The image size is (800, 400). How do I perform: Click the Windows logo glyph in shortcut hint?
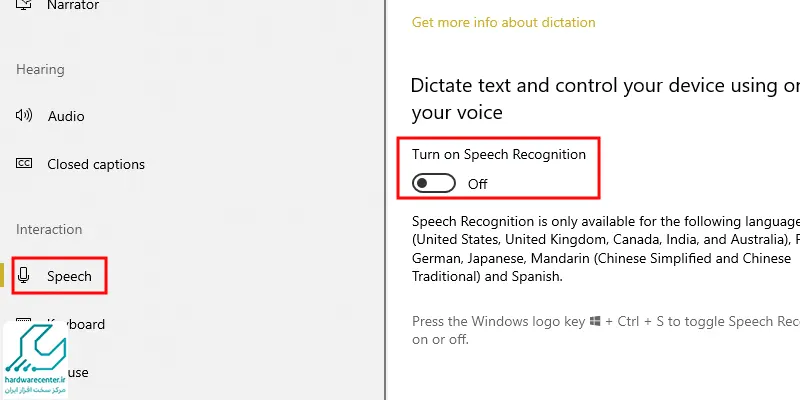pos(595,322)
